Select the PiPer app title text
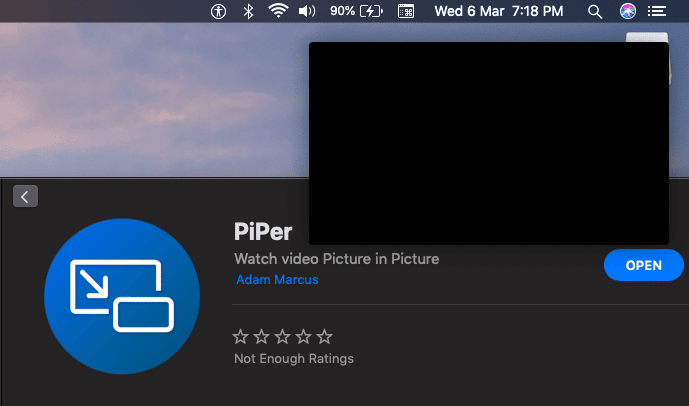Viewport: 689px width, 406px height. pyautogui.click(x=263, y=232)
